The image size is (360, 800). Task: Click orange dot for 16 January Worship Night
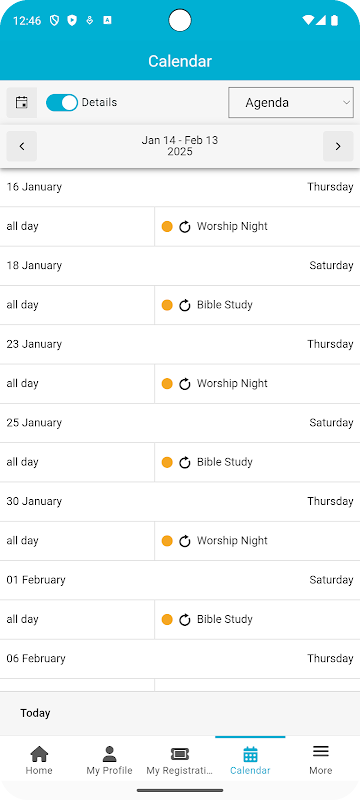tap(167, 227)
